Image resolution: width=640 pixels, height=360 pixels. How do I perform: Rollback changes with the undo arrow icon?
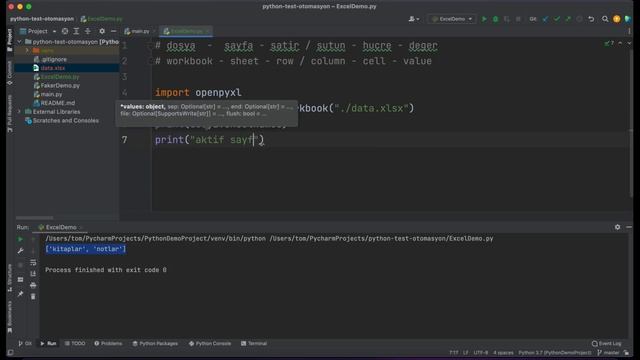point(591,19)
